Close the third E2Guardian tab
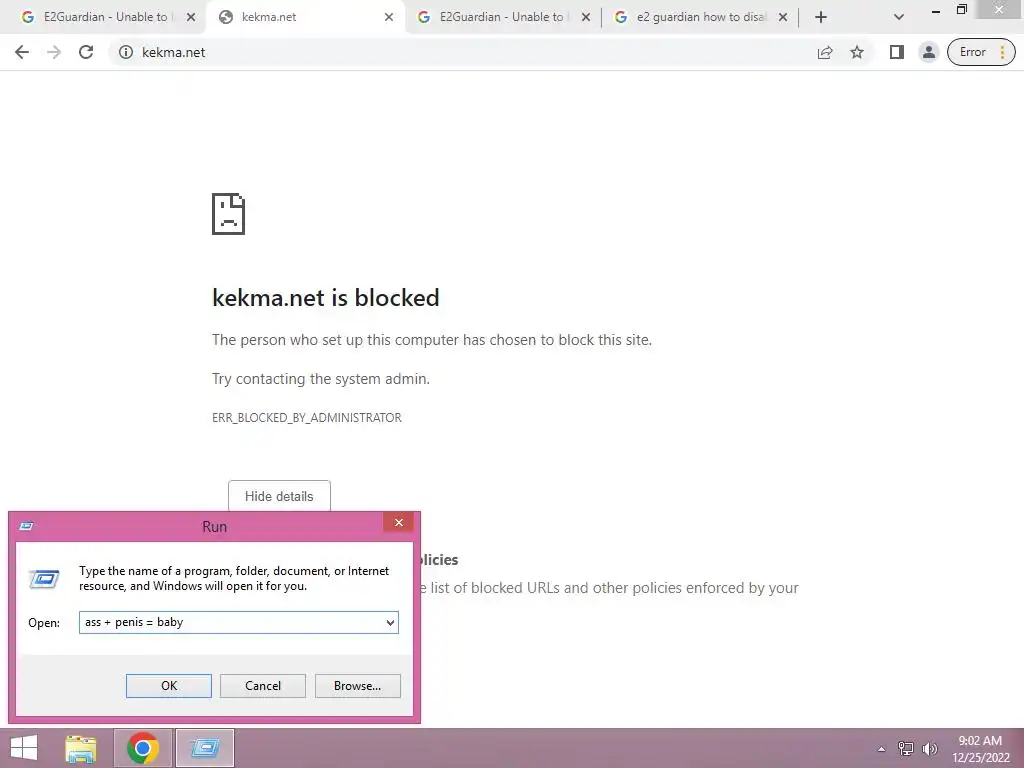 pyautogui.click(x=586, y=17)
